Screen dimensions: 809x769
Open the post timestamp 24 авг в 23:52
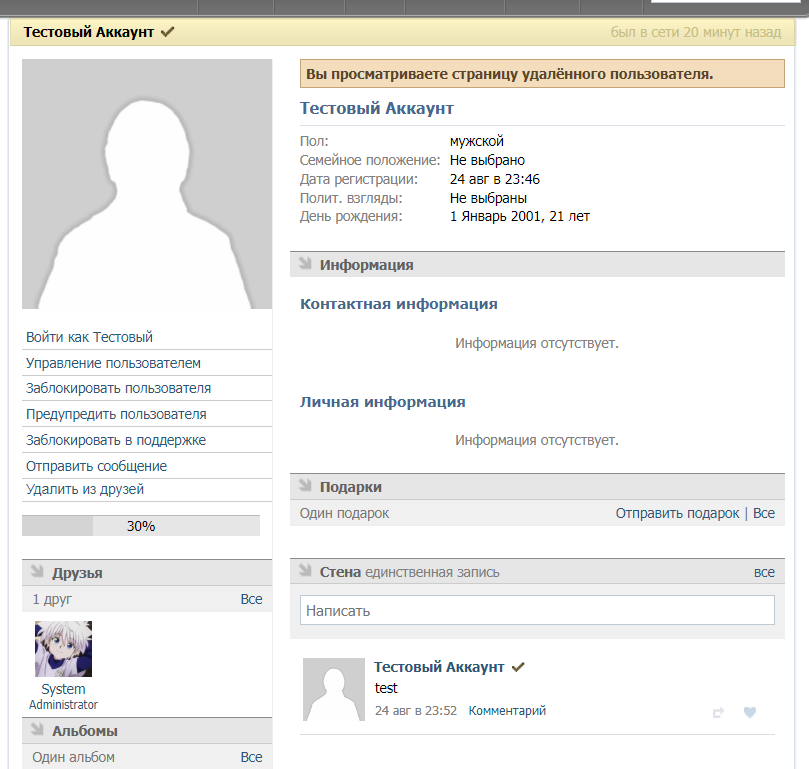tap(416, 711)
